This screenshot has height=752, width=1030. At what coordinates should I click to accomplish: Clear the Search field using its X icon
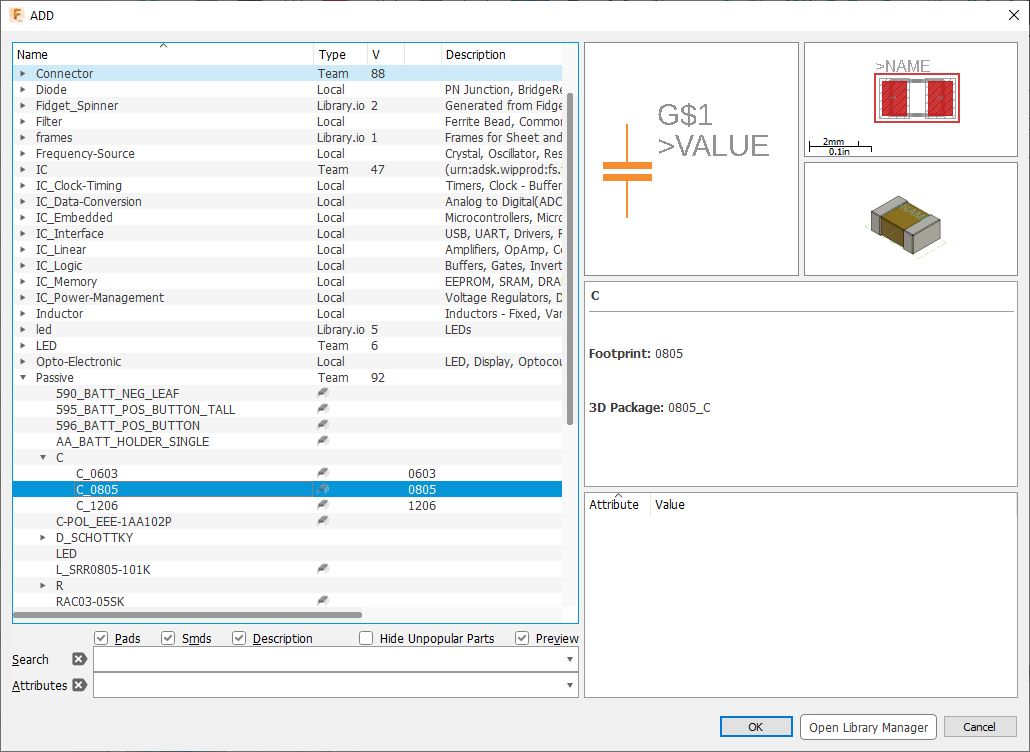[x=78, y=659]
